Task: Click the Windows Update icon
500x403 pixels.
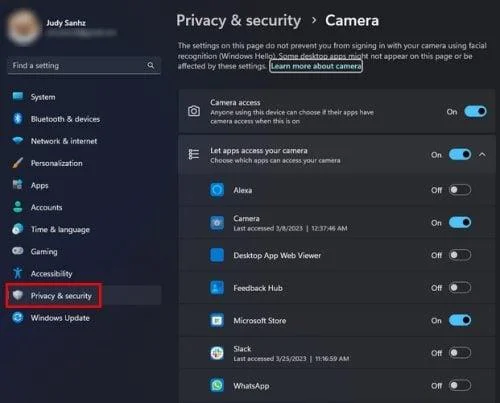Action: coord(18,317)
